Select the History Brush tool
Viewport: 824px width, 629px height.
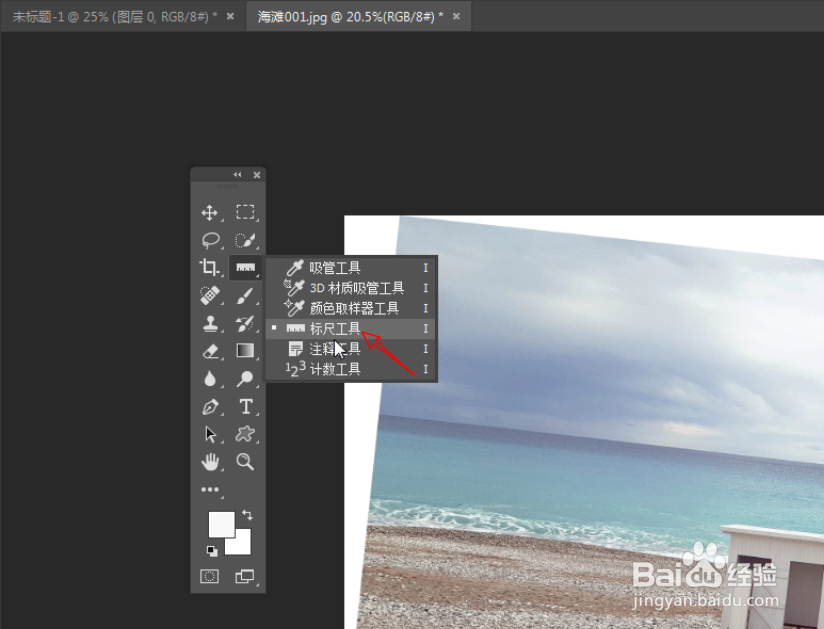(245, 323)
